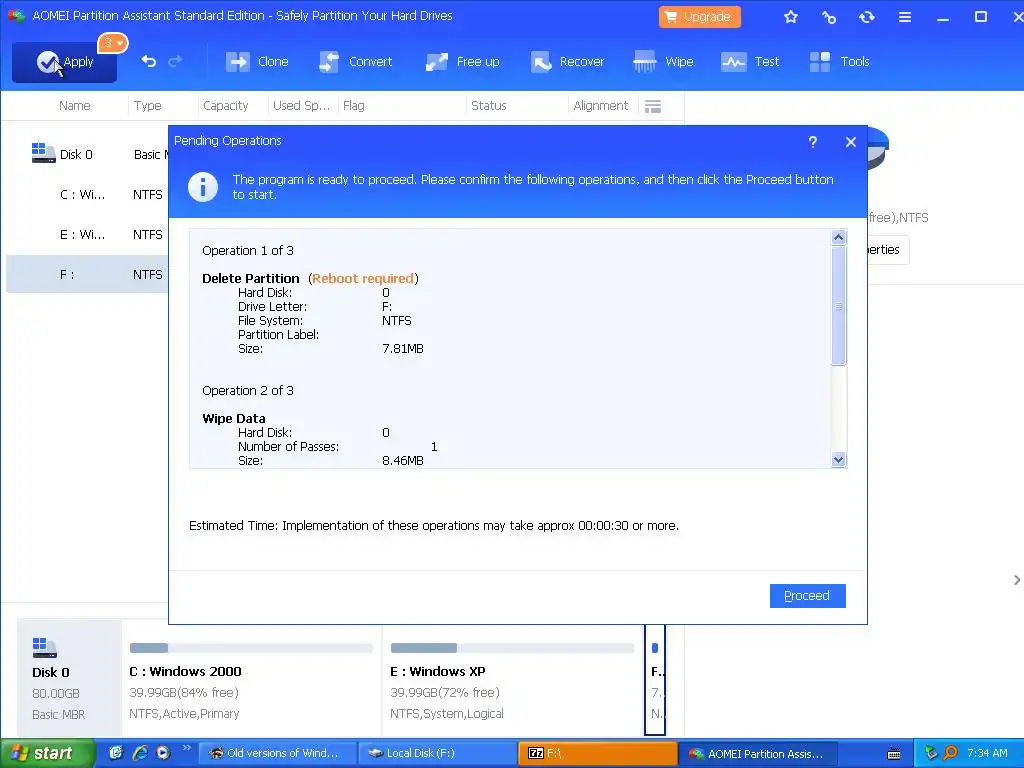Undo the last operation

(x=149, y=61)
